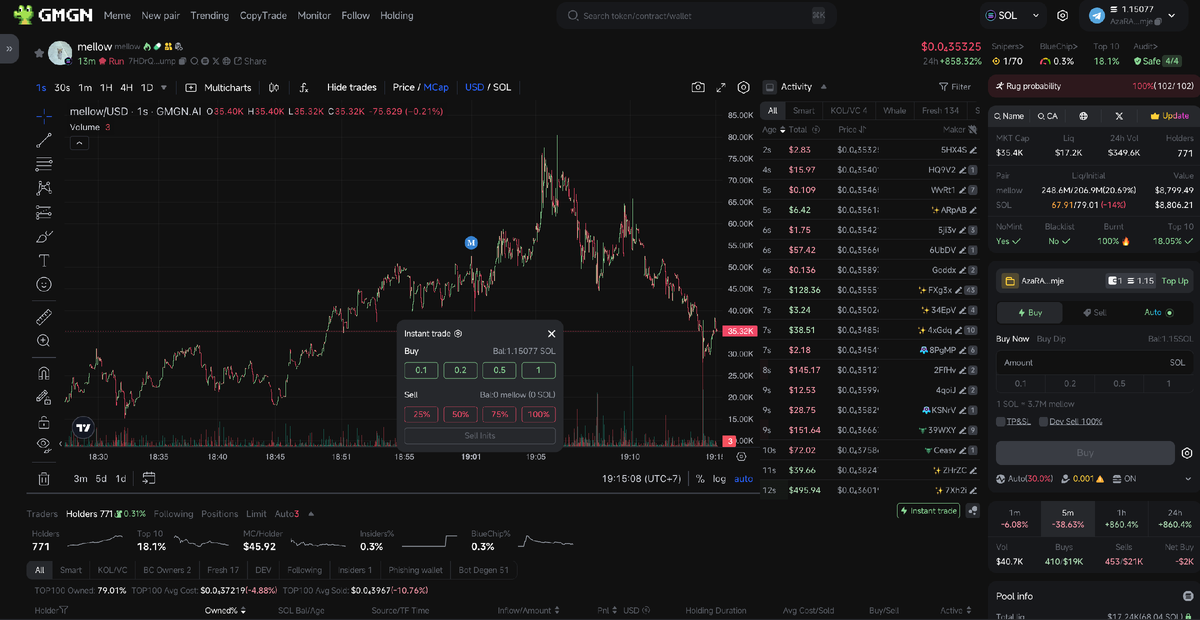Open more timeframes dropdown after 1D
Viewport: 1200px width, 620px height.
pos(165,87)
